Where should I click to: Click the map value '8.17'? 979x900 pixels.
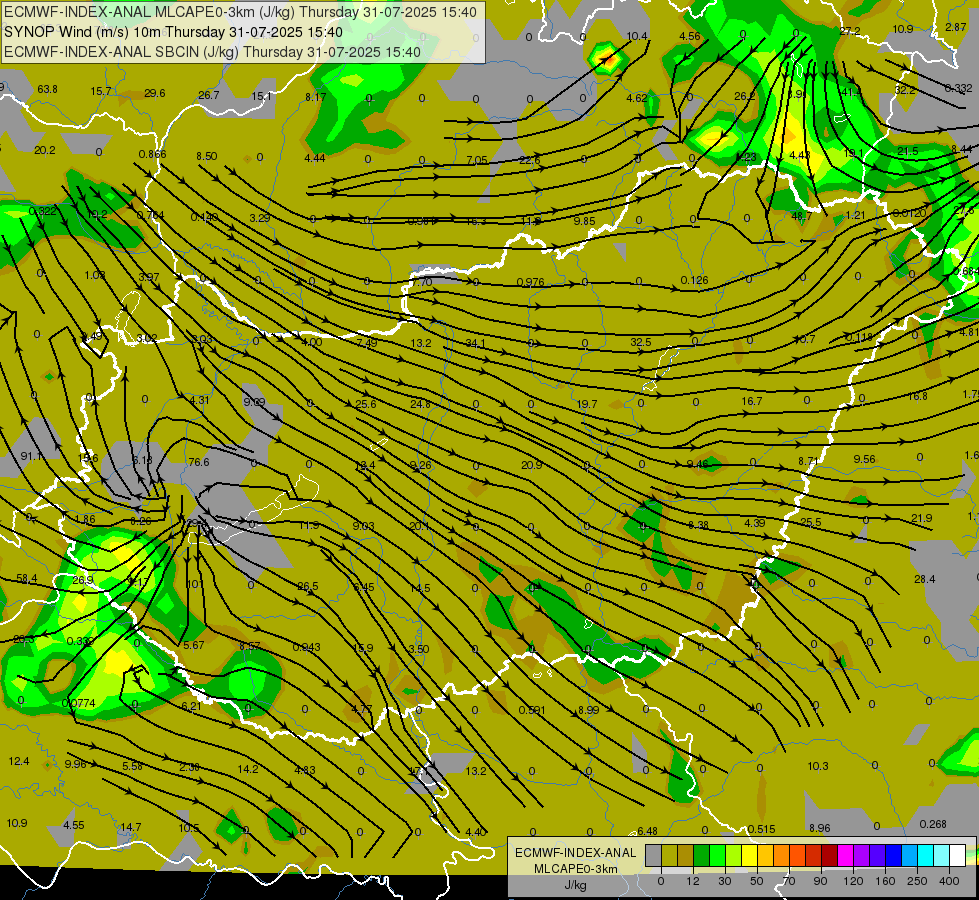click(315, 97)
